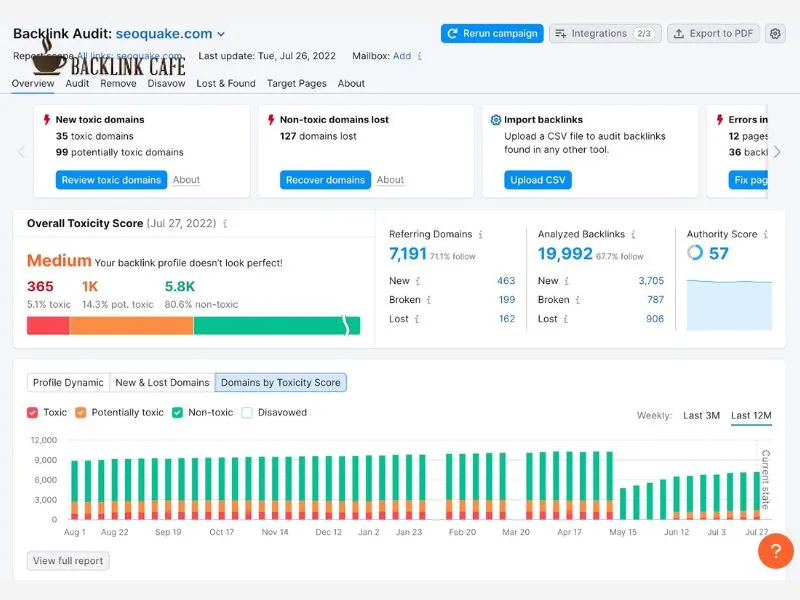Image resolution: width=800 pixels, height=600 pixels.
Task: Click the 787 broken backlinks count
Action: [x=656, y=300]
